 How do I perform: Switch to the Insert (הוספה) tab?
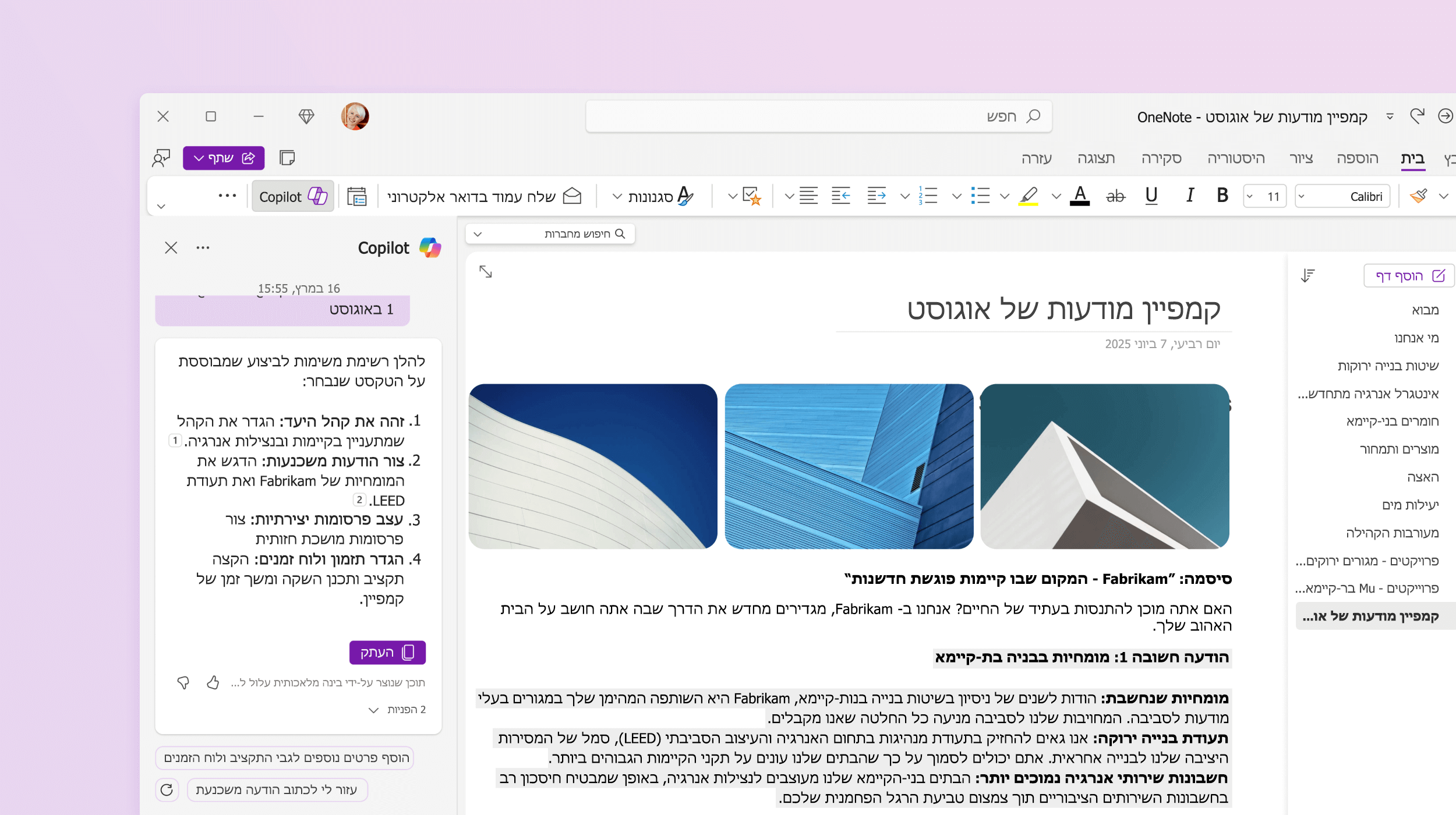click(1358, 158)
